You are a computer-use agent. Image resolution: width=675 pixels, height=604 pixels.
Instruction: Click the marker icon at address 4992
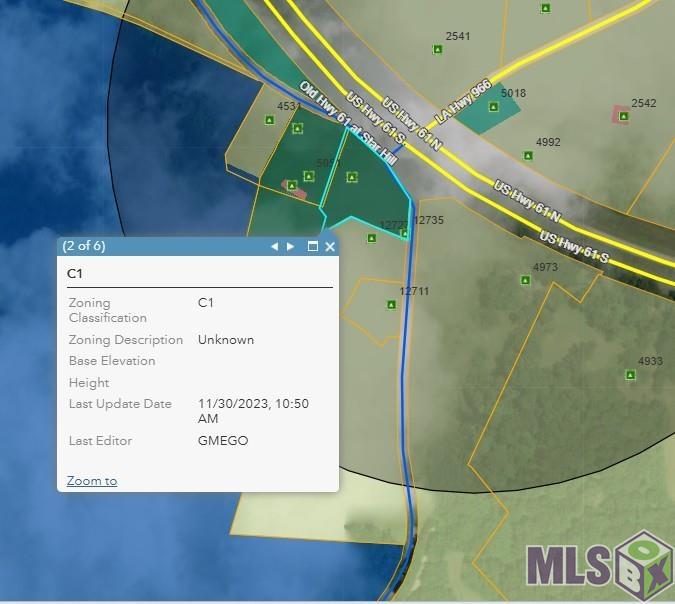point(528,156)
